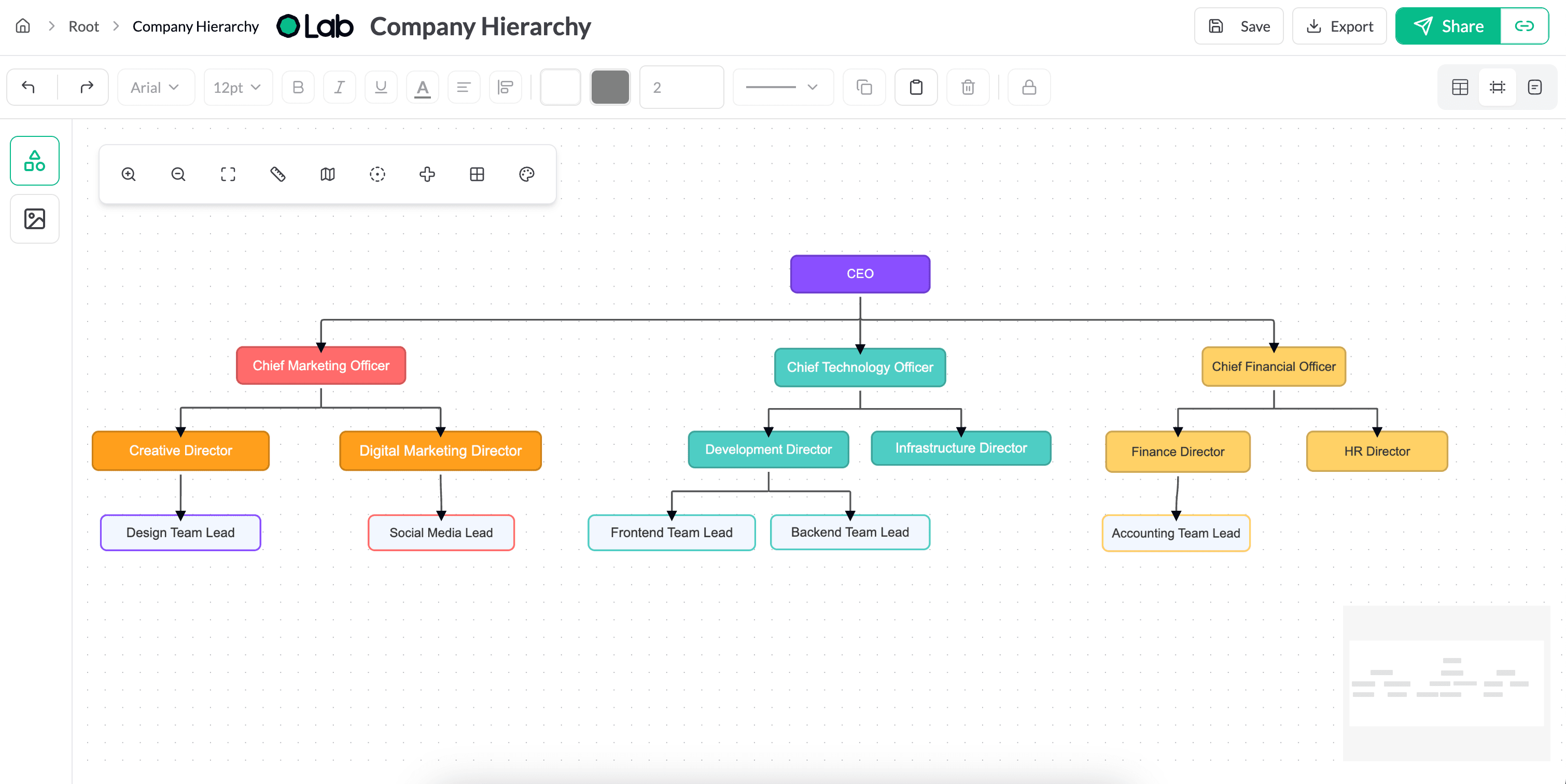Open the Images panel in the left sidebar
Screen dimensions: 1566x784
click(x=34, y=219)
